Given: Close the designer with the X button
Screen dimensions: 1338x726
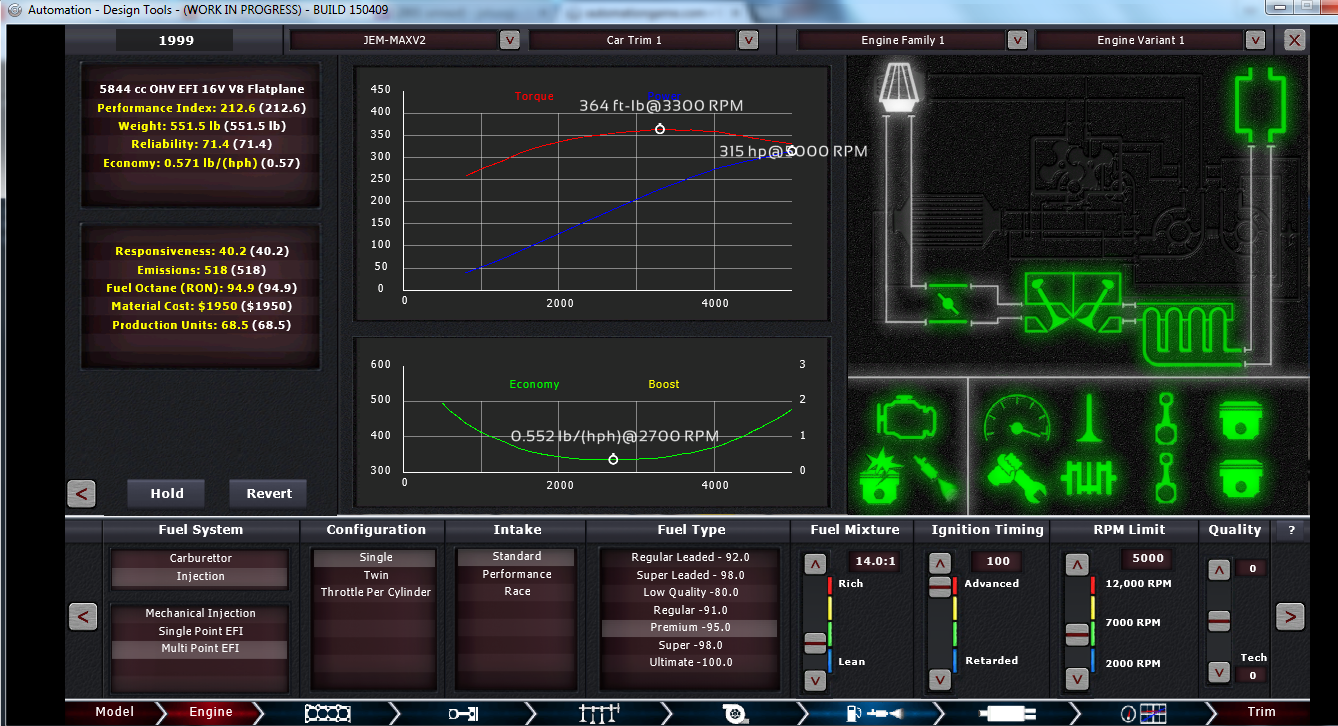Looking at the screenshot, I should pos(1294,40).
